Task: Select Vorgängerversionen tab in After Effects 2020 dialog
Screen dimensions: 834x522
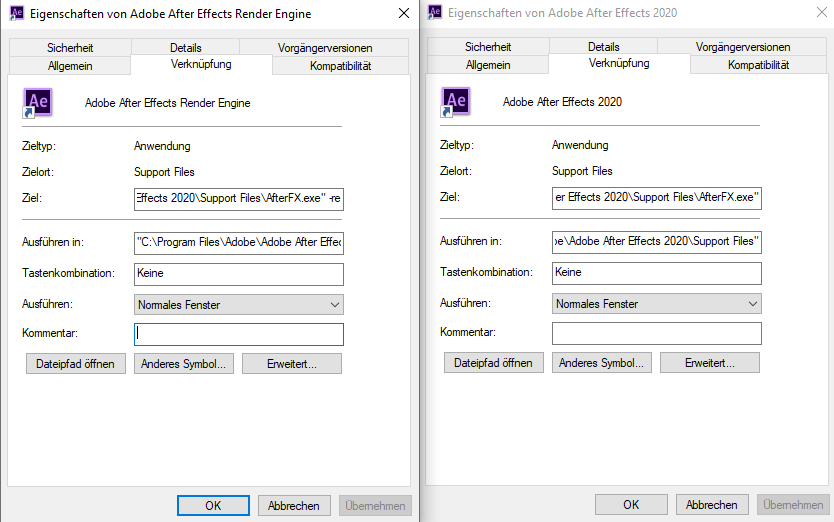Action: [x=744, y=47]
